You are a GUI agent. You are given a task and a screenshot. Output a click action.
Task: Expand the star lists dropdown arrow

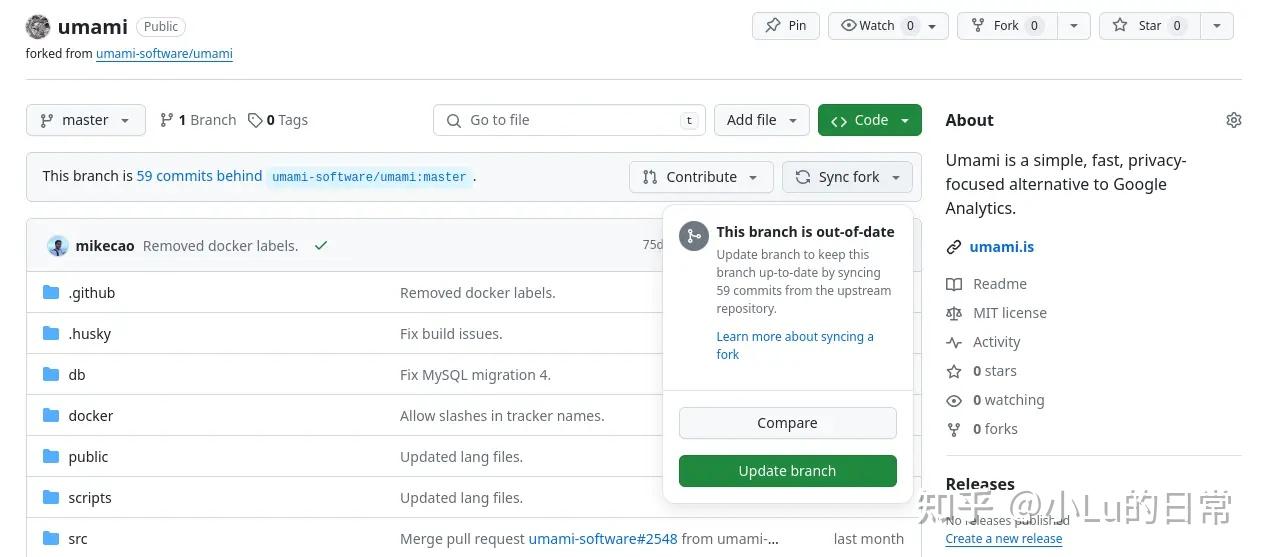click(x=1216, y=26)
